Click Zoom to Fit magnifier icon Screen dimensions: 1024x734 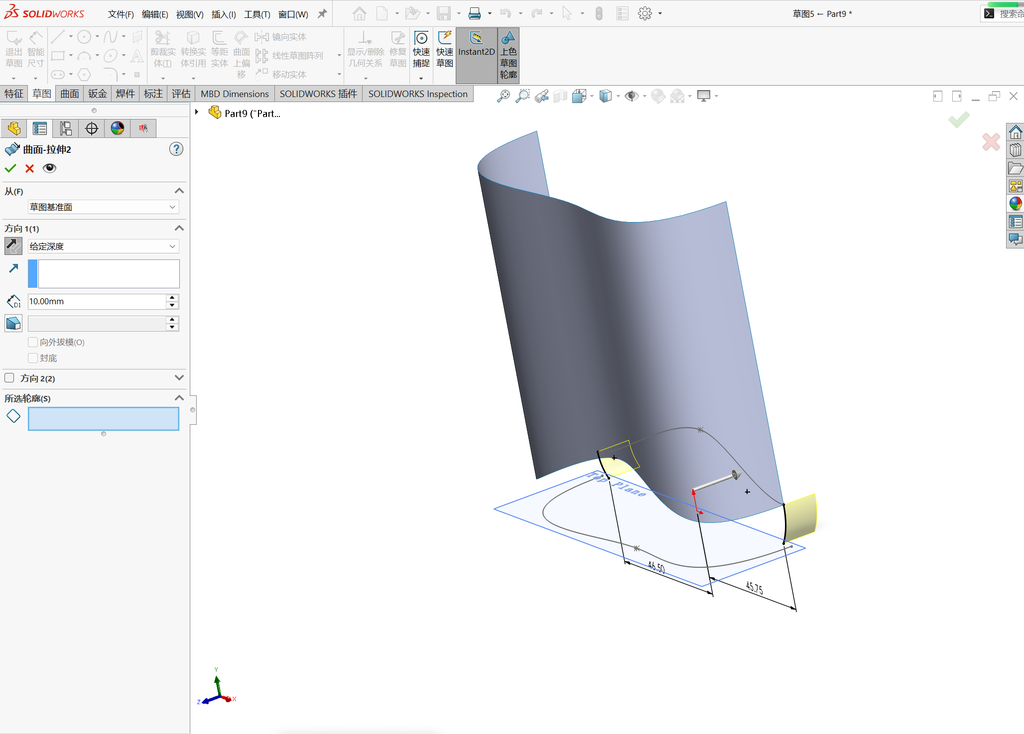tap(503, 96)
